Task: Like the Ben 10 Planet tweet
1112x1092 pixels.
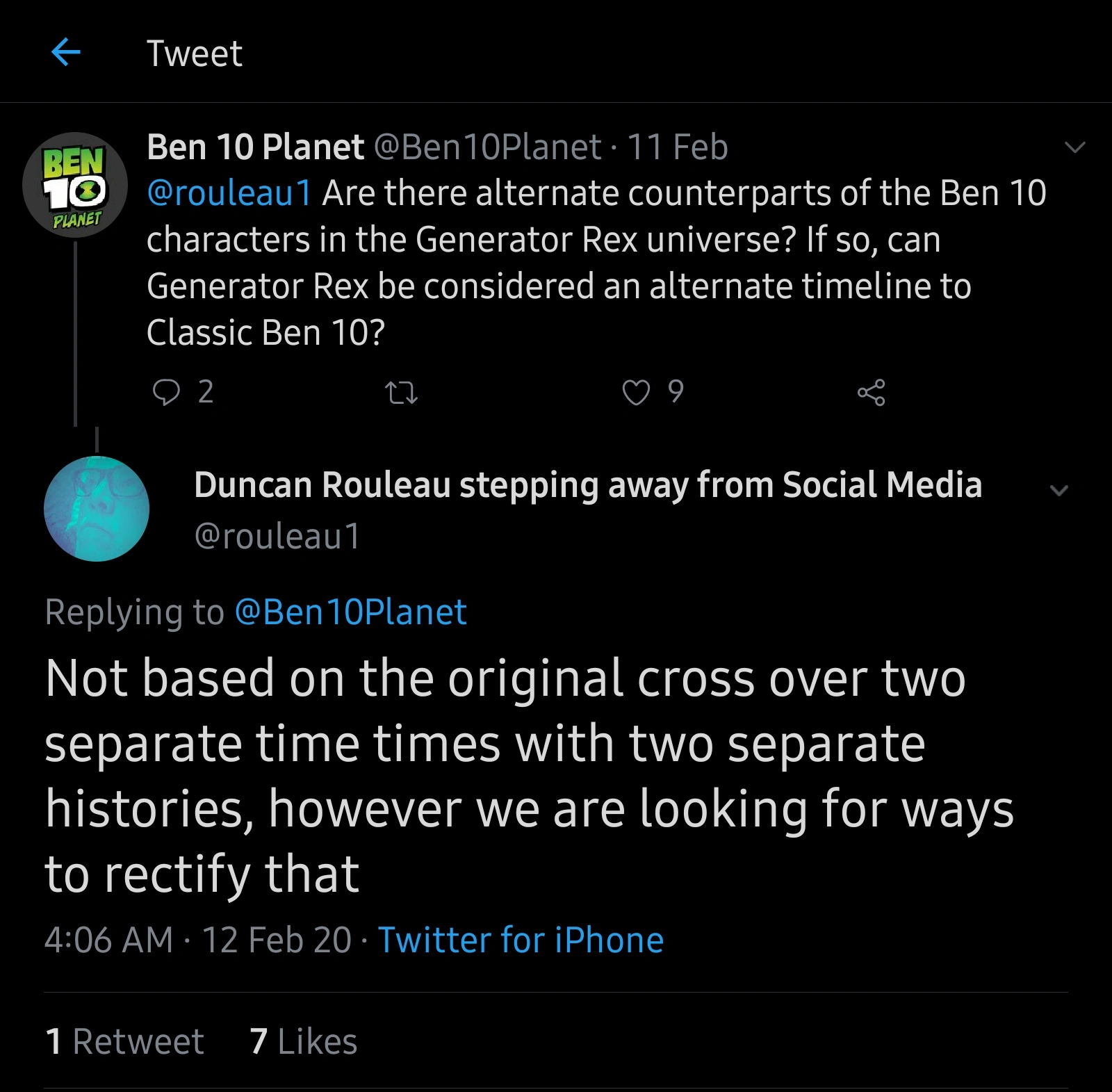Action: [x=636, y=393]
